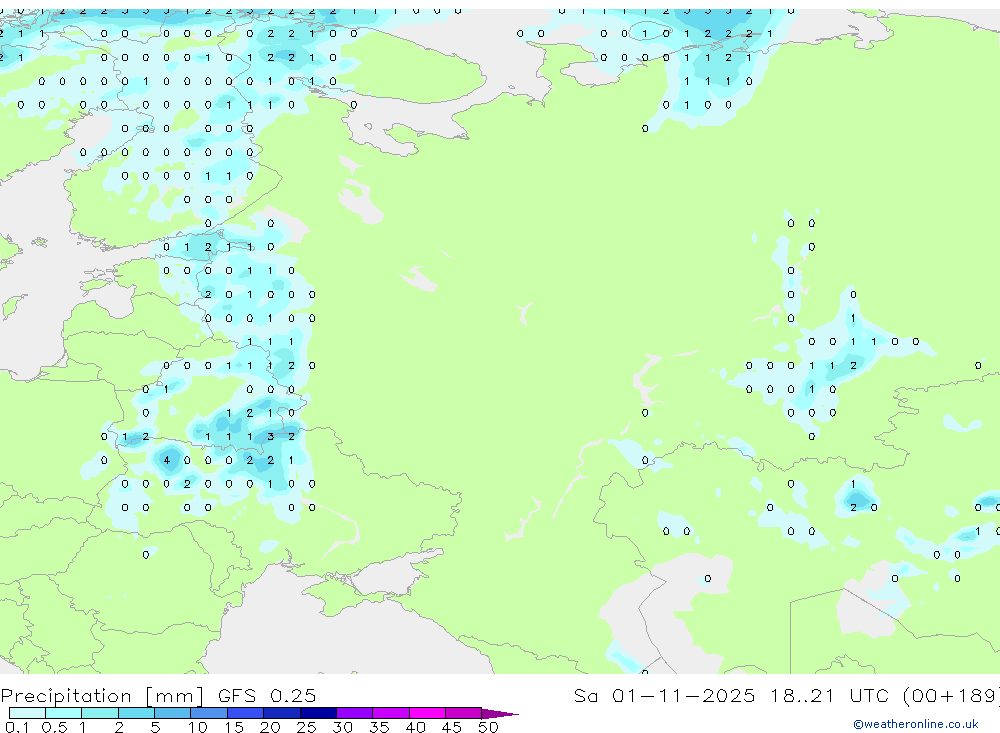Click the over-50 mm arrow tip of legend

click(500, 714)
